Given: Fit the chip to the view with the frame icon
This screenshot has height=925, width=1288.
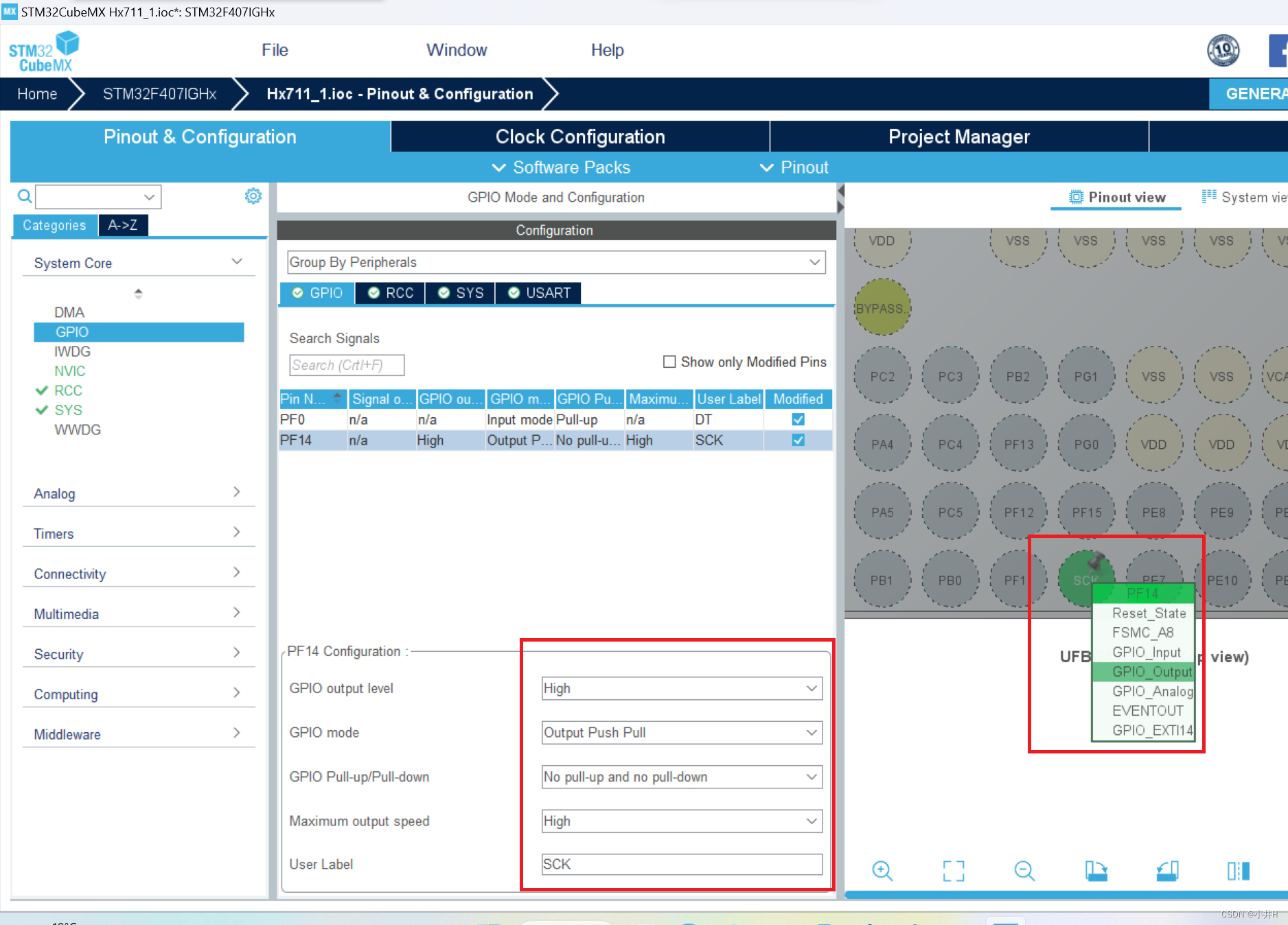Looking at the screenshot, I should (954, 871).
